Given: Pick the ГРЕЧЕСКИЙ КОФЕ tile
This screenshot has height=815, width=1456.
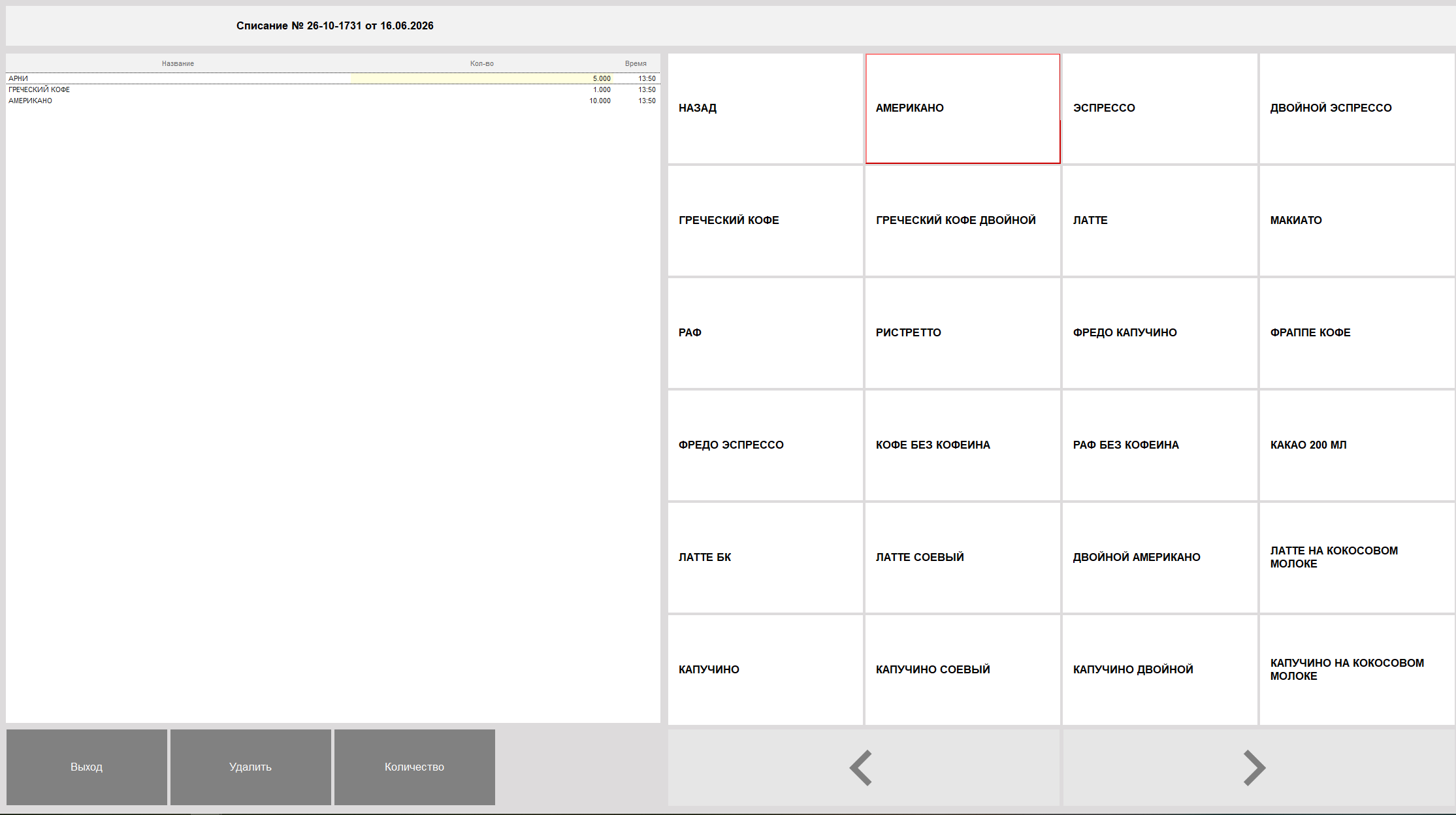Looking at the screenshot, I should click(x=765, y=221).
